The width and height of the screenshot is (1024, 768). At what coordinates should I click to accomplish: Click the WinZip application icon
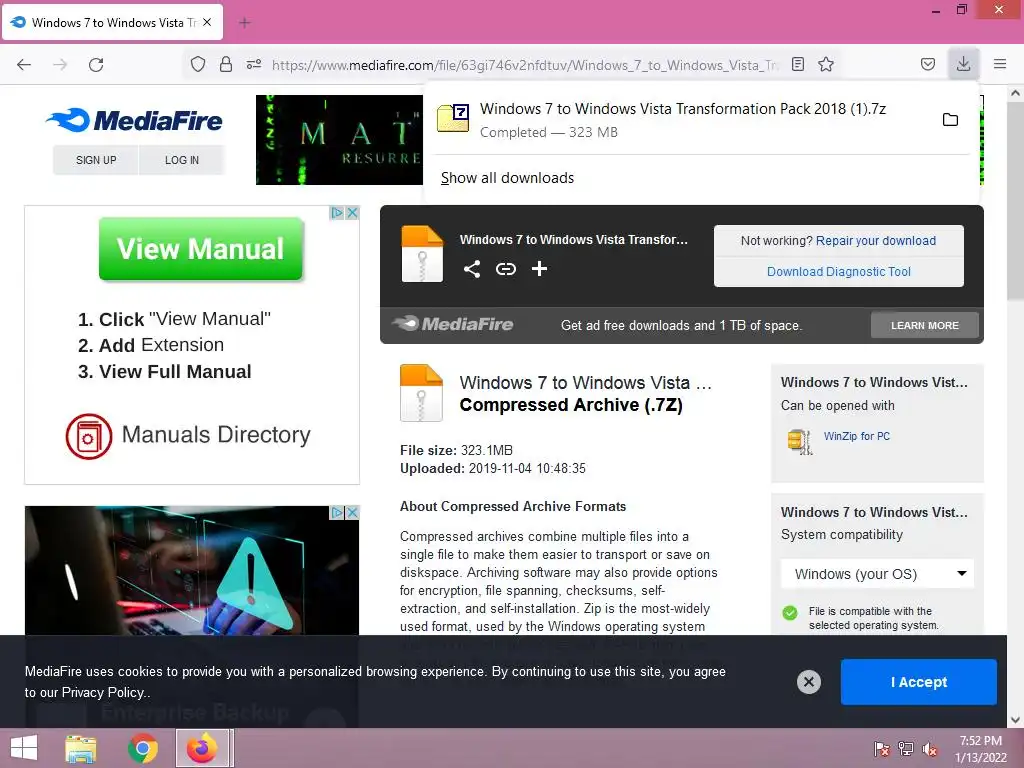coord(800,441)
